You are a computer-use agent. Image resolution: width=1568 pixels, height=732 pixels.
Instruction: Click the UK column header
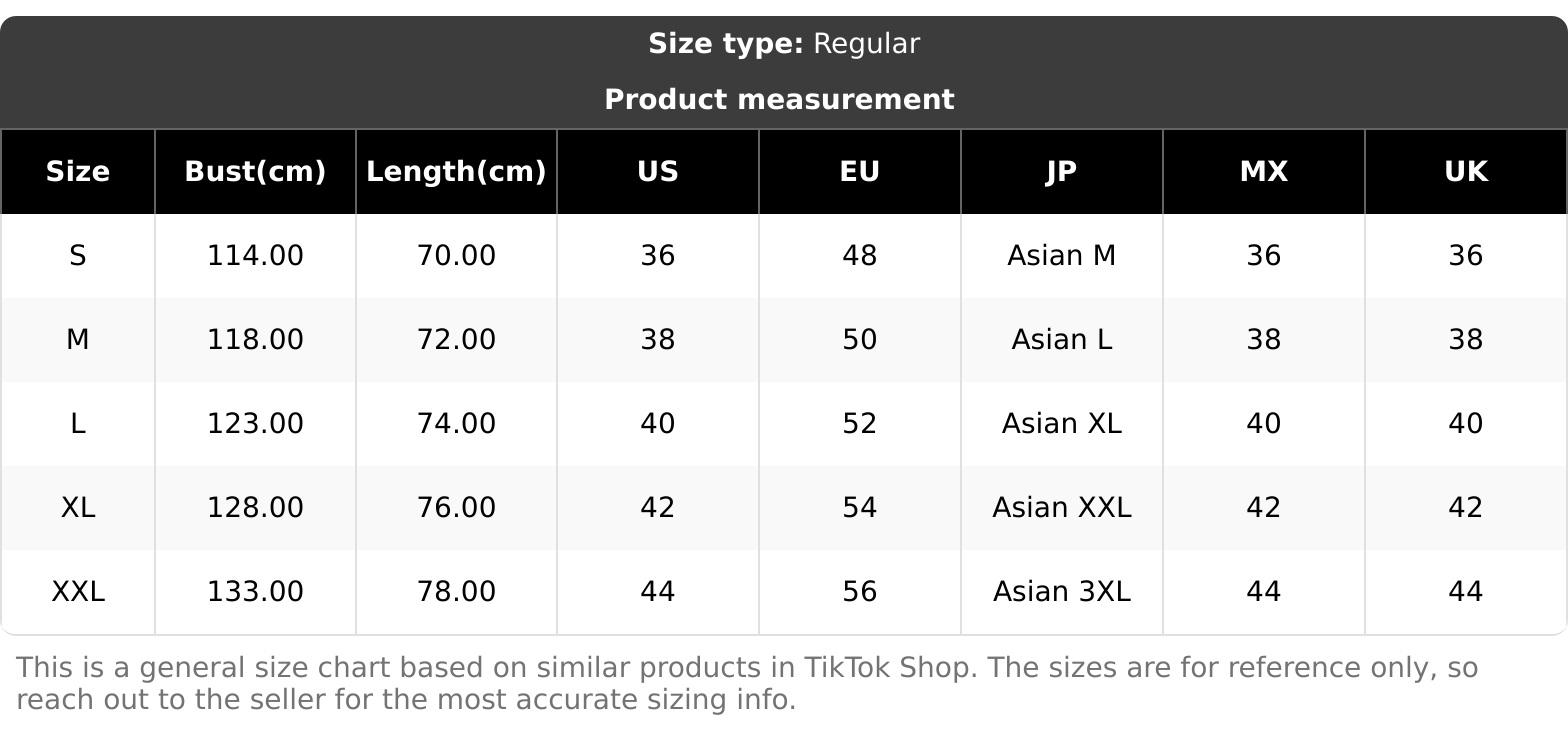[1465, 172]
